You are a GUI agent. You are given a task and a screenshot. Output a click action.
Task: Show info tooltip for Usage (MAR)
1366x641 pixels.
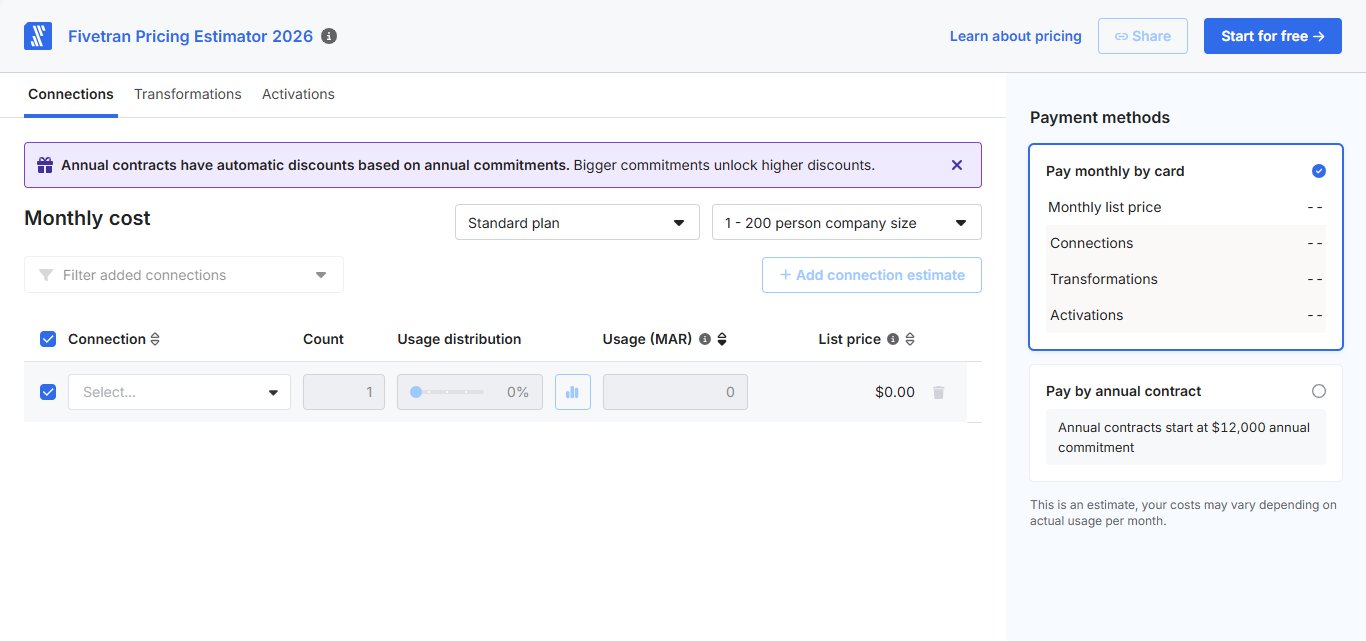(x=705, y=339)
